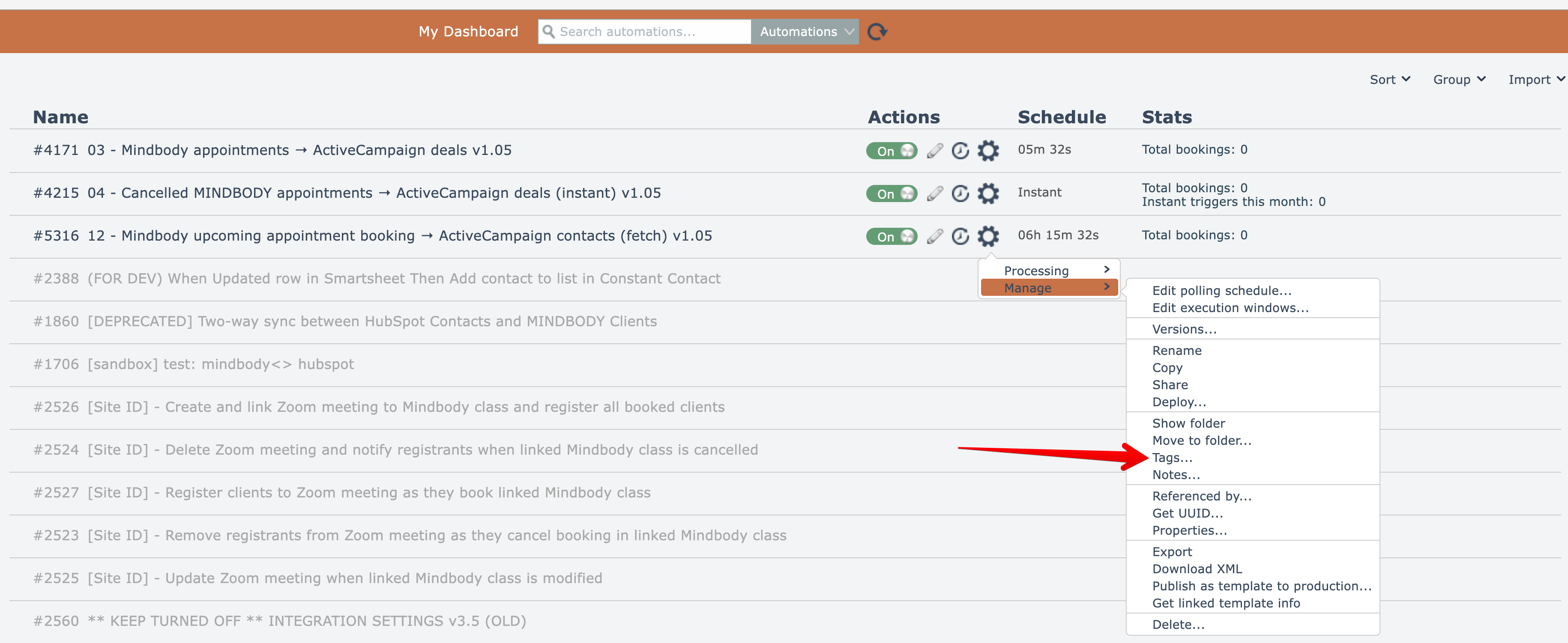1568x643 pixels.
Task: Click gear icon for automation #4215
Action: [988, 193]
